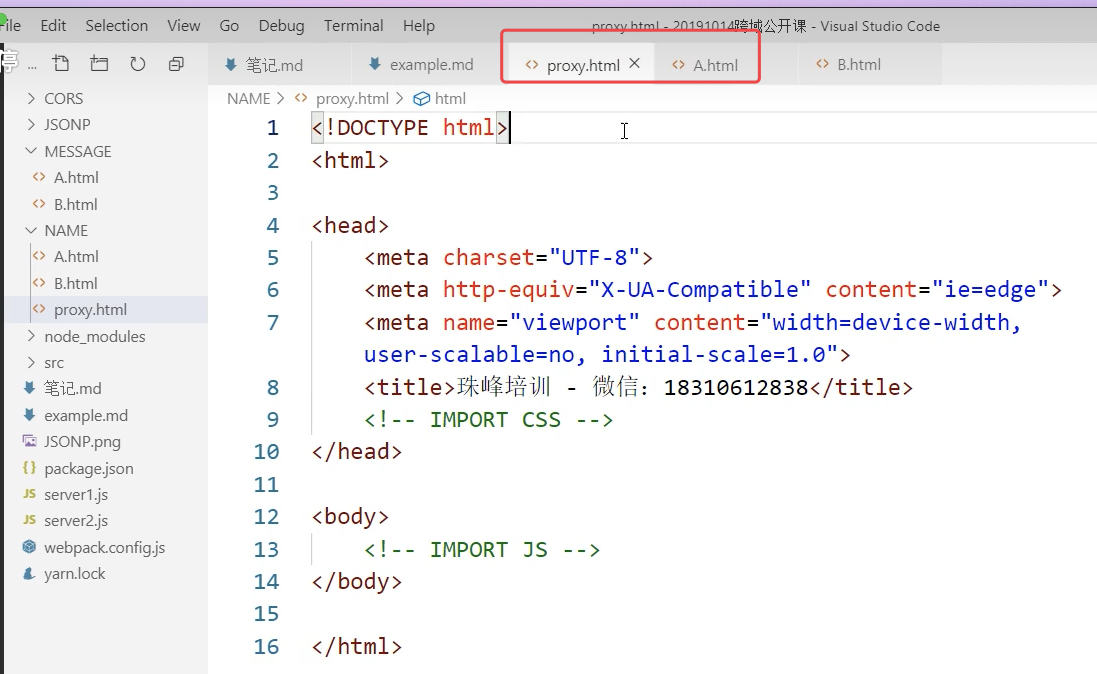Click the opening <body> tag
Image resolution: width=1097 pixels, height=674 pixels.
pyautogui.click(x=350, y=517)
